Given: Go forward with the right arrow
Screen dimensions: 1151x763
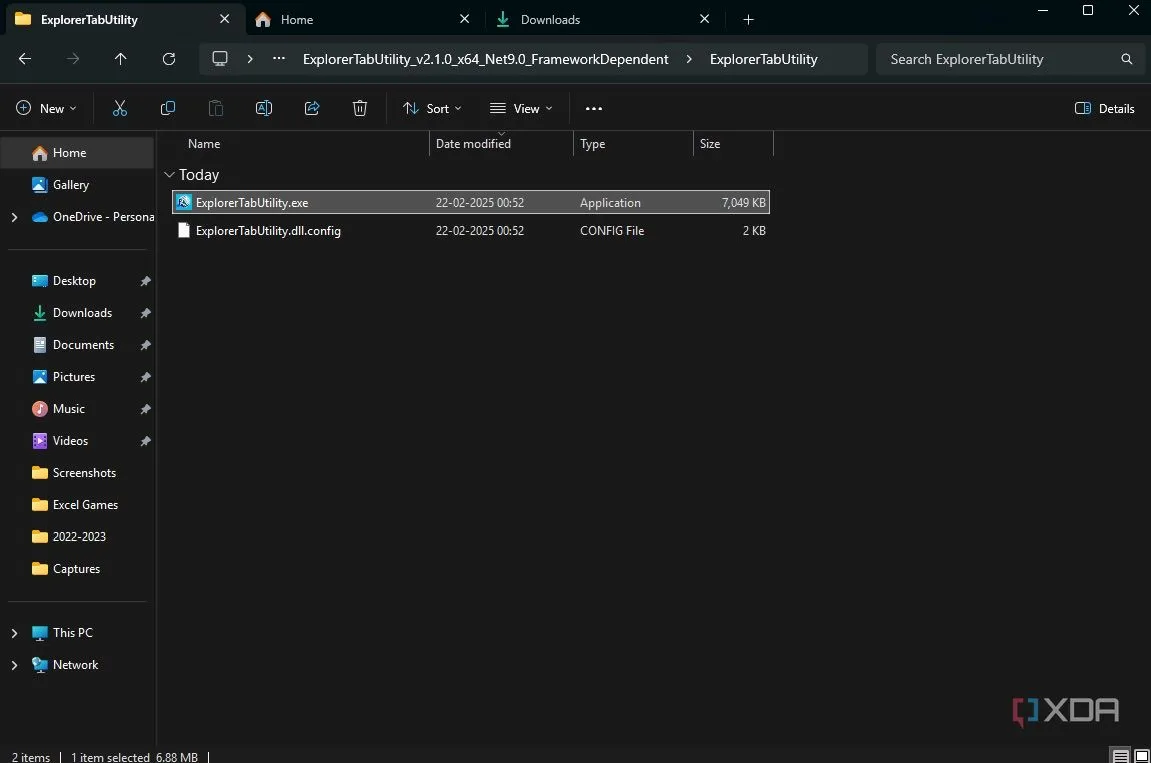Looking at the screenshot, I should (x=73, y=59).
